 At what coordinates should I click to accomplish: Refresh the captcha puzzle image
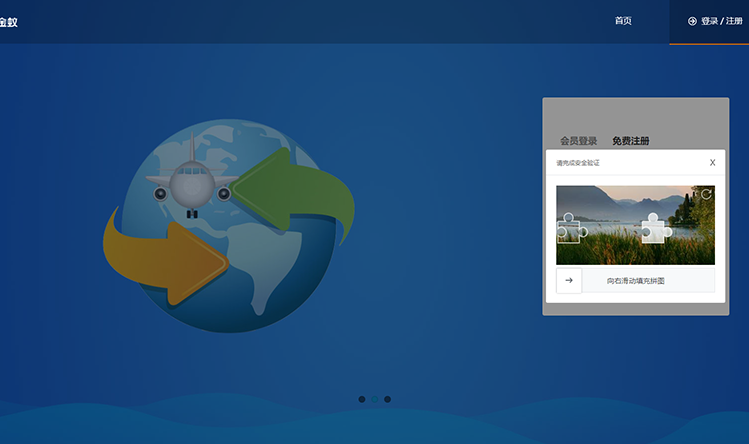tap(706, 194)
